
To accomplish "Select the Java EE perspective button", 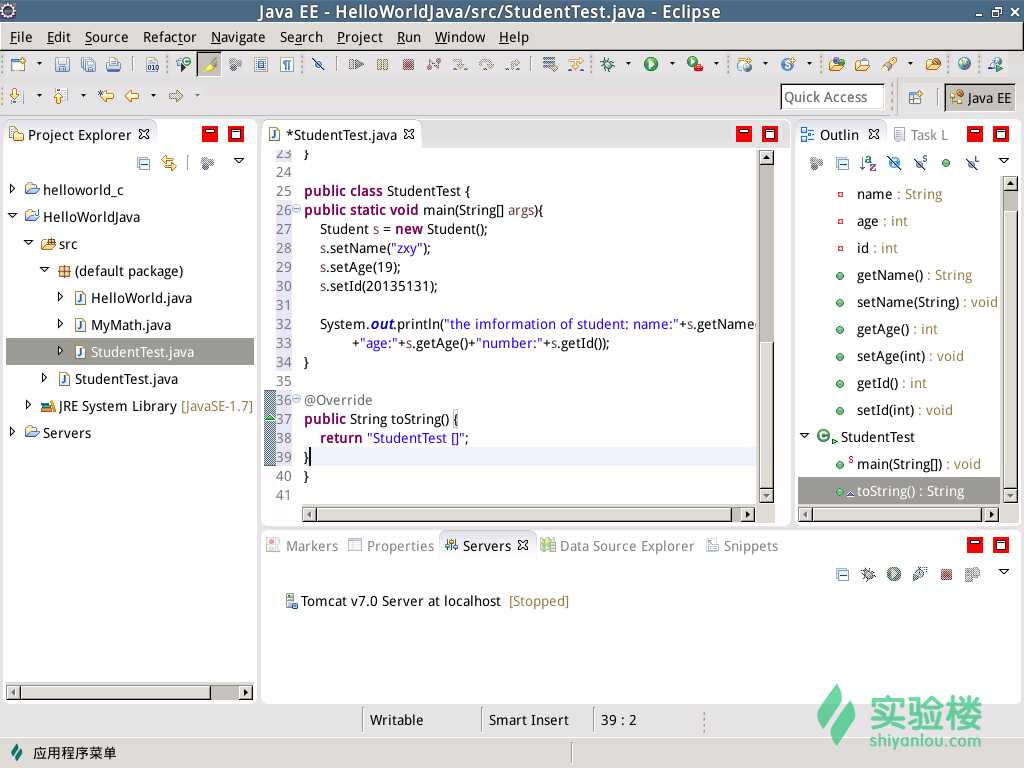I will tap(980, 97).
